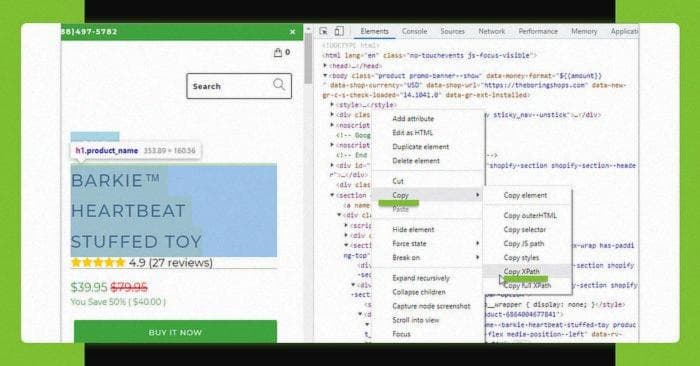Image resolution: width=700 pixels, height=366 pixels.
Task: Switch to the Console tab
Action: pos(414,31)
